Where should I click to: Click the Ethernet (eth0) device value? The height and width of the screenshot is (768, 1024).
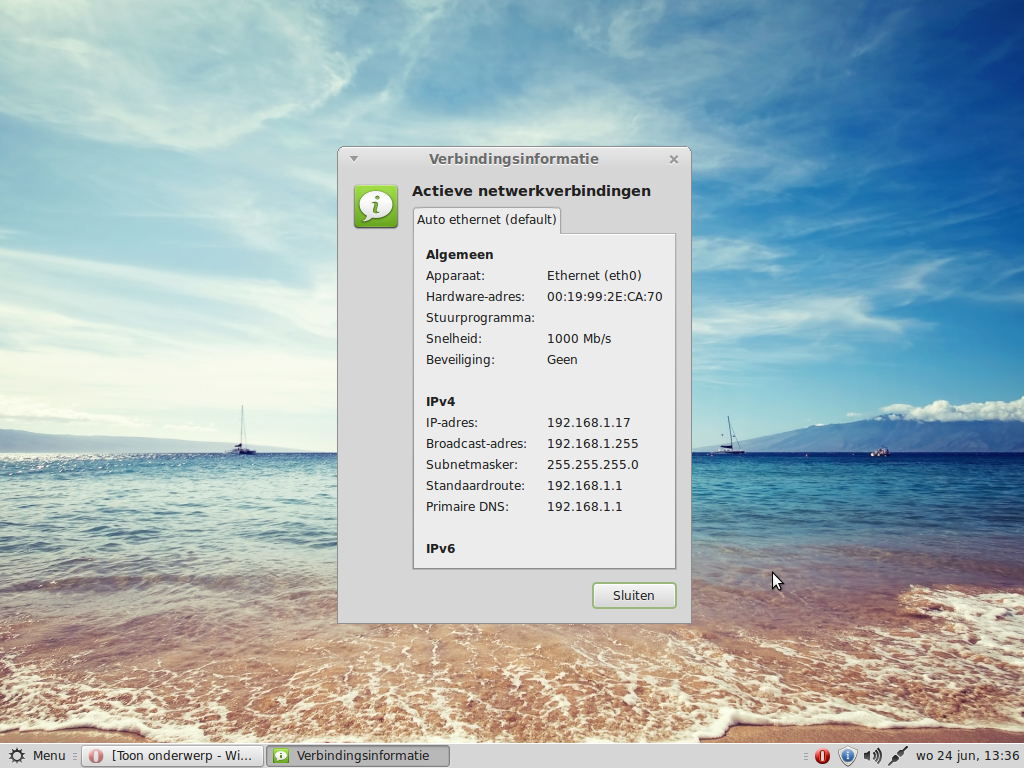pos(594,276)
